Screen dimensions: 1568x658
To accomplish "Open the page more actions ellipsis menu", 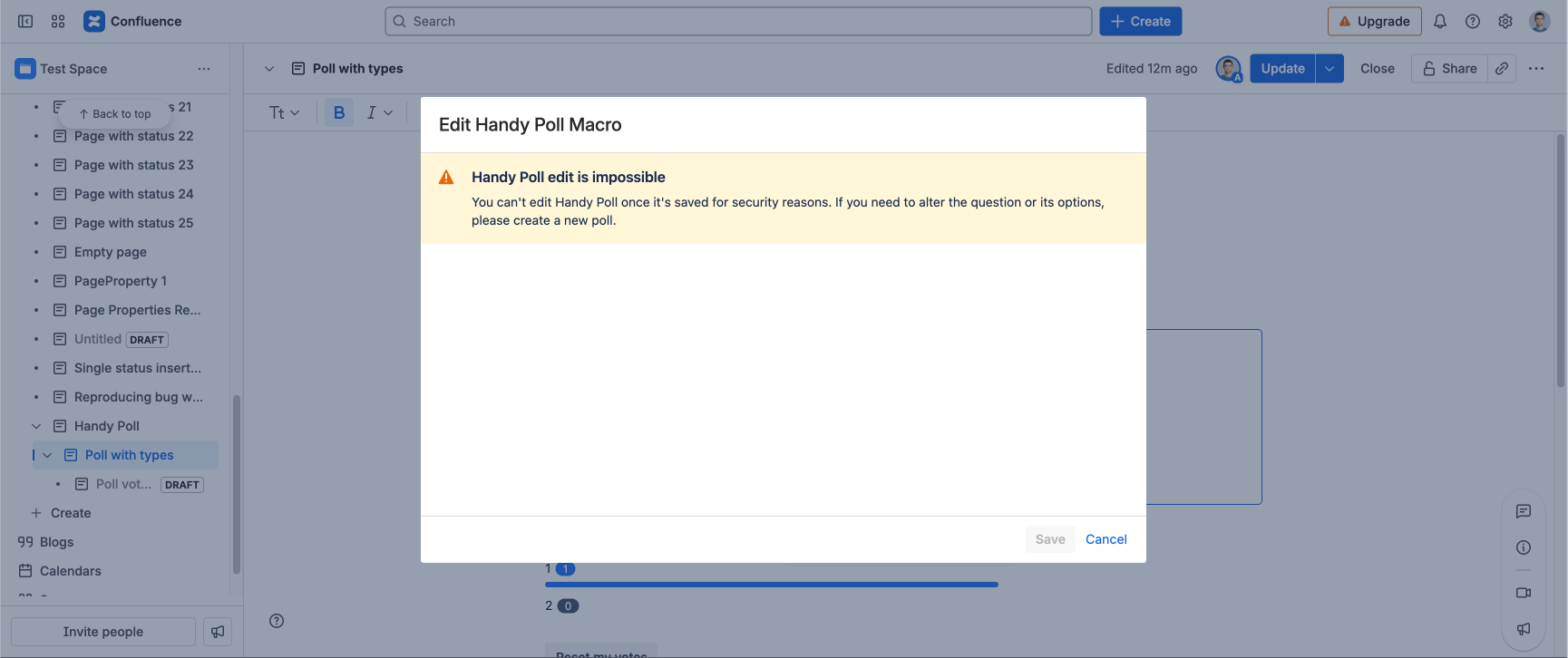I will click(1536, 68).
